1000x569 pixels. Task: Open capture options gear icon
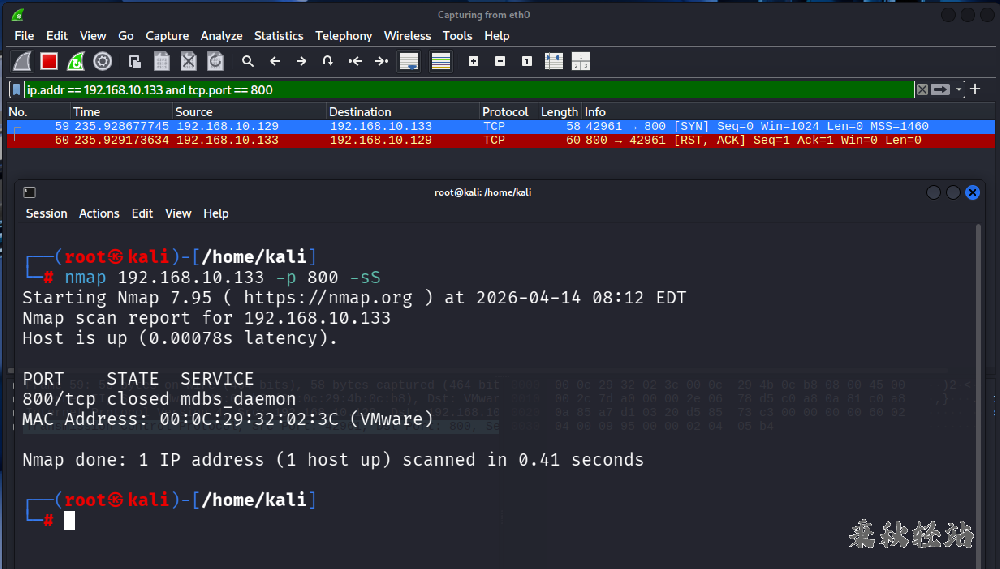pos(103,62)
